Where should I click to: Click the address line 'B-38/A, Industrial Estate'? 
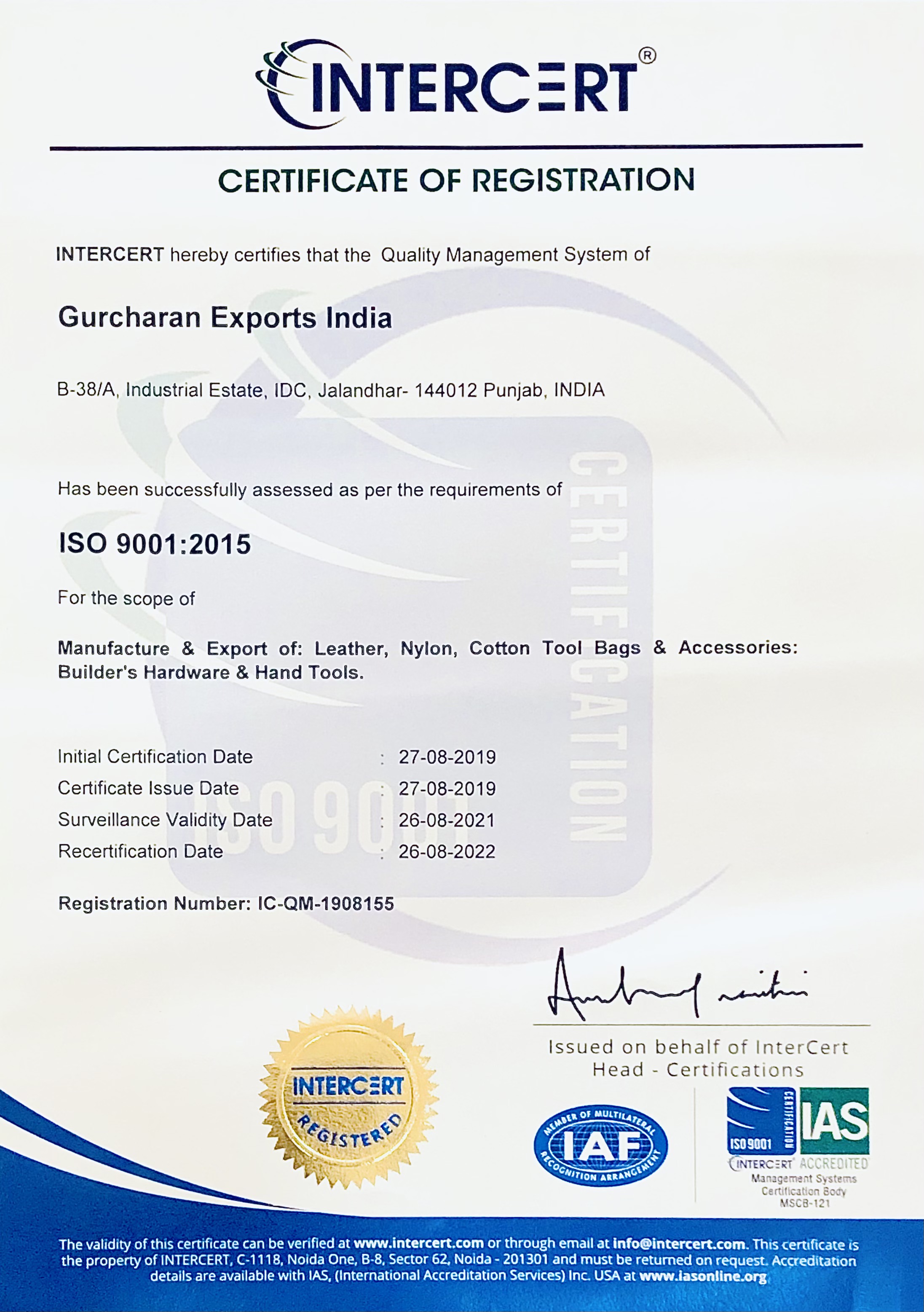[331, 390]
